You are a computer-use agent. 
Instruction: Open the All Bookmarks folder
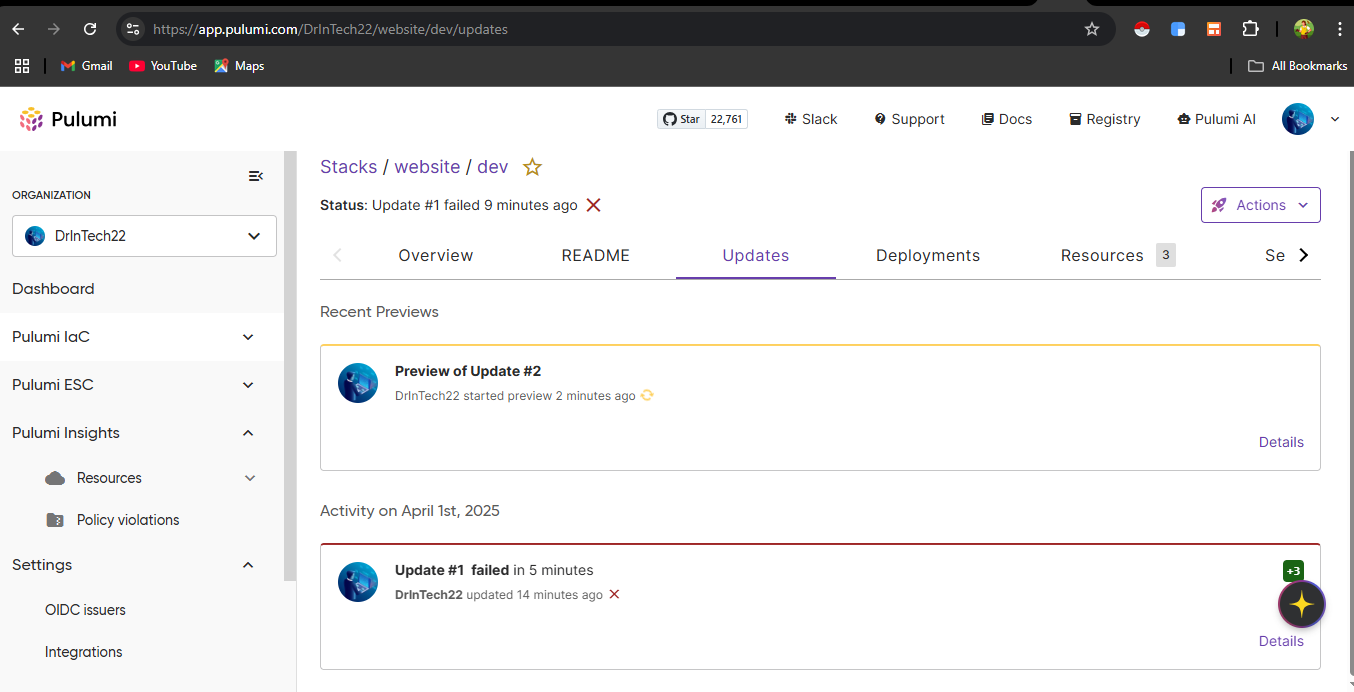(x=1298, y=66)
